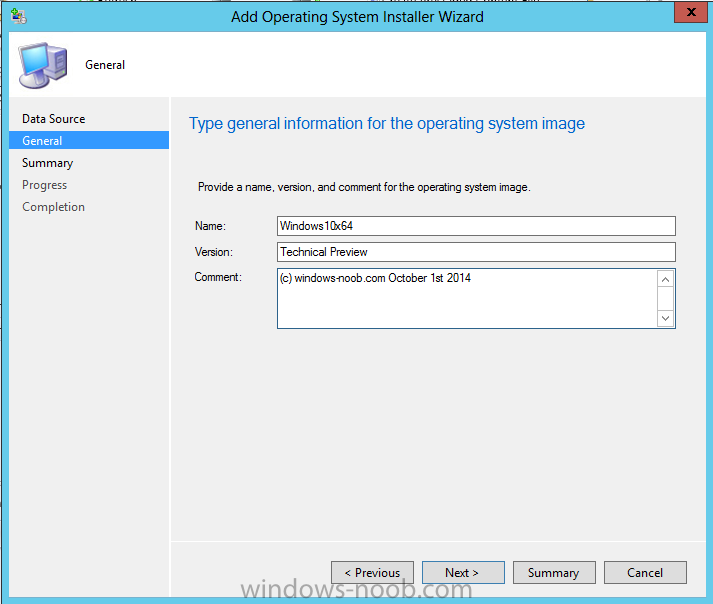Click the 'Version:' label
Image resolution: width=713 pixels, height=604 pixels.
(213, 252)
